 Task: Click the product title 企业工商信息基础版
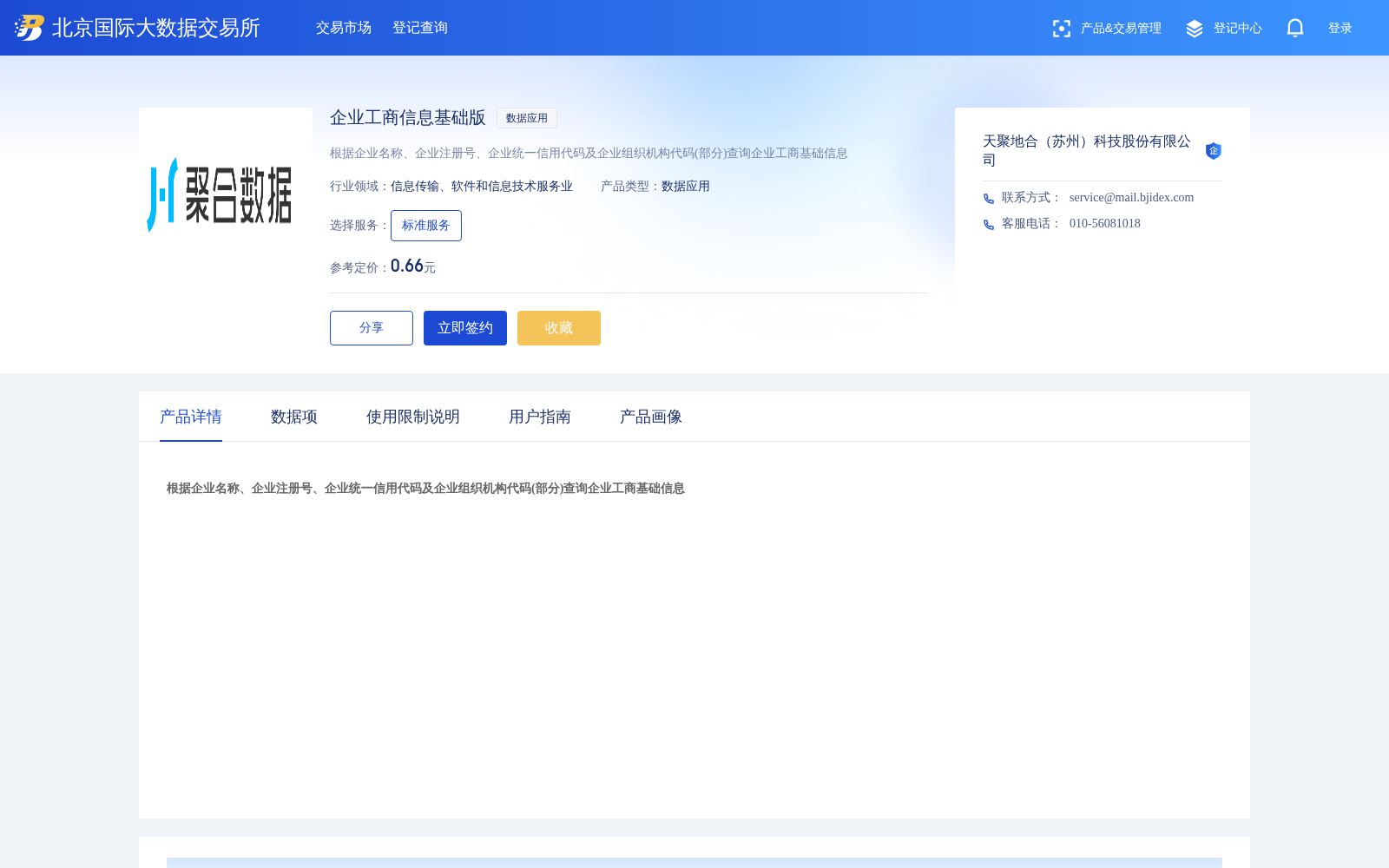click(408, 118)
